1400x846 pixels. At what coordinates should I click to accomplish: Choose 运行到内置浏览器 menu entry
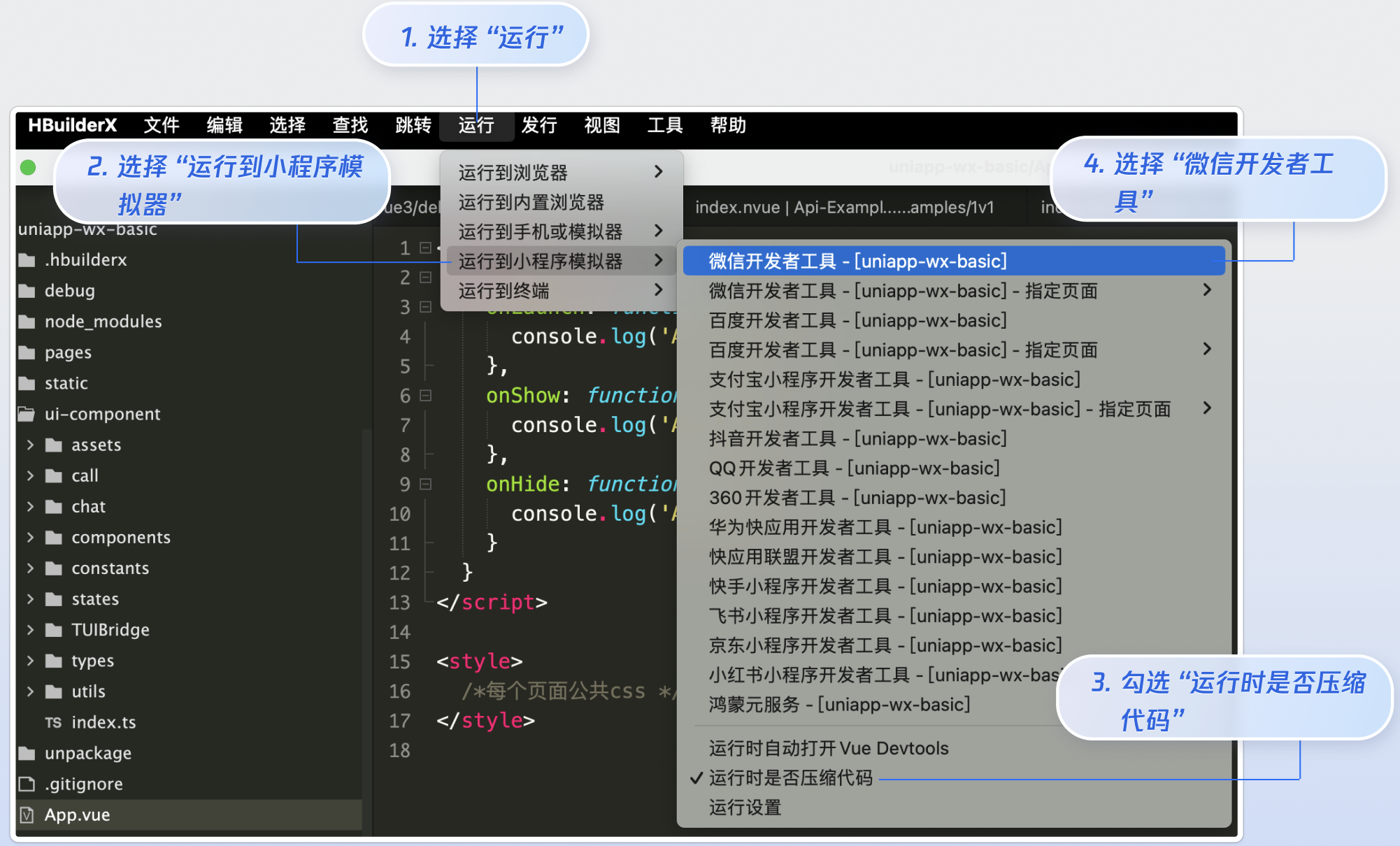(531, 202)
